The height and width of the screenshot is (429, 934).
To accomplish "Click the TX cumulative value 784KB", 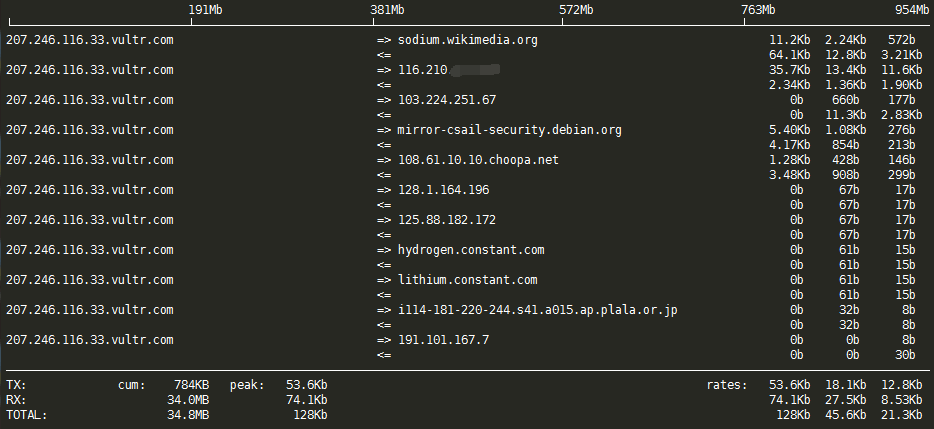I will point(191,385).
